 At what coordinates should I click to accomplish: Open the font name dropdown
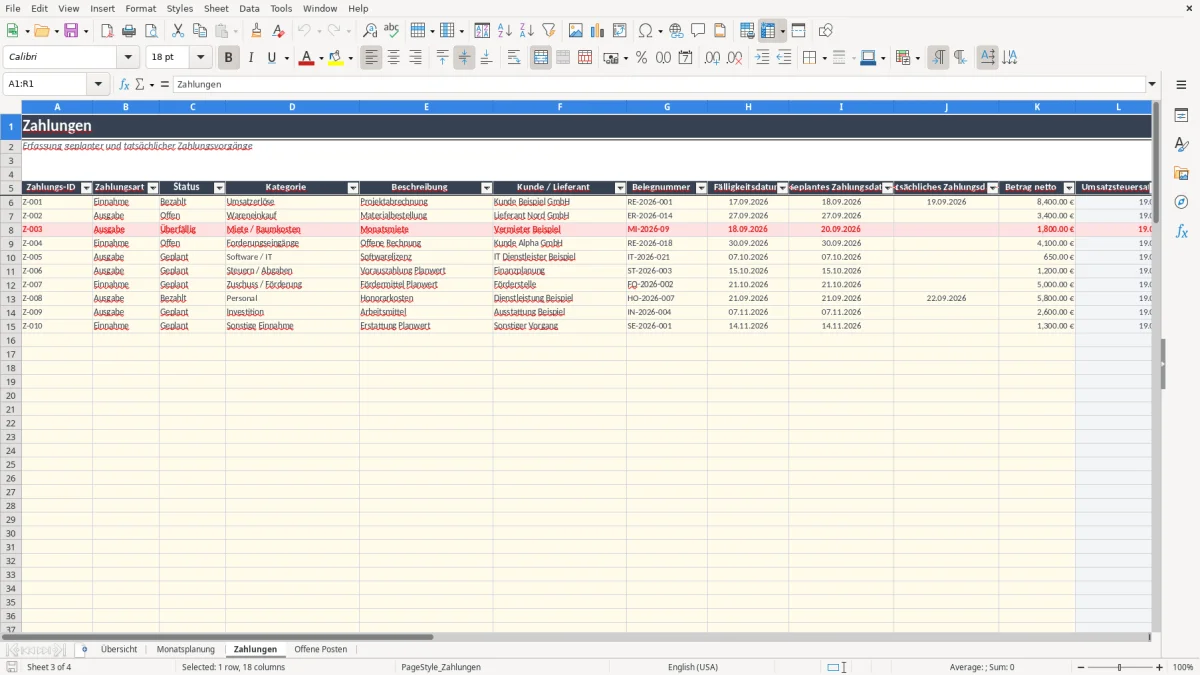tap(128, 58)
